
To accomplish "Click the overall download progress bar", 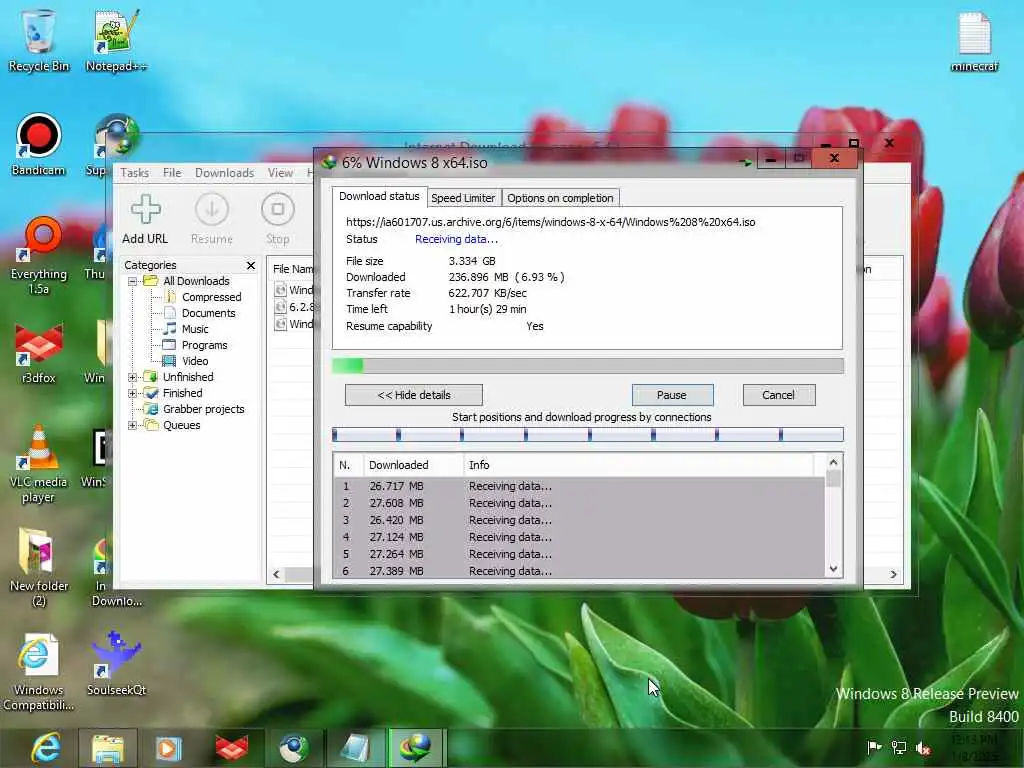I will pyautogui.click(x=588, y=366).
